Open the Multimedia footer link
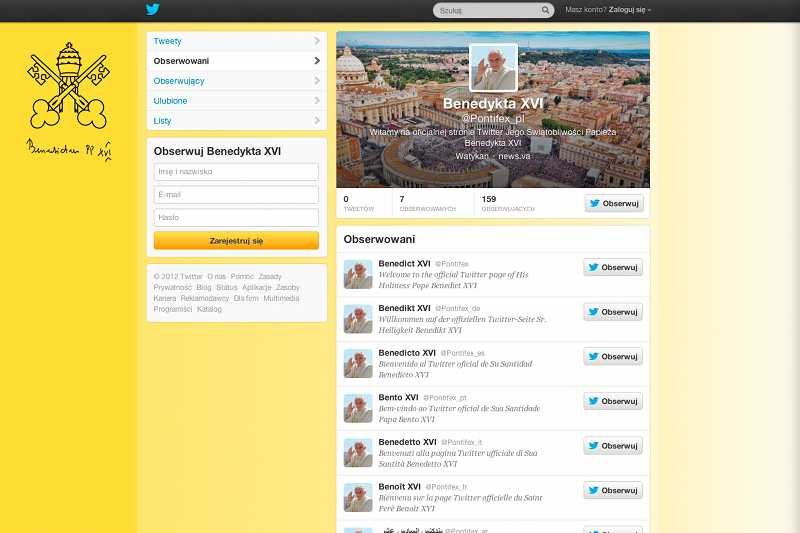The height and width of the screenshot is (533, 800). (x=281, y=298)
